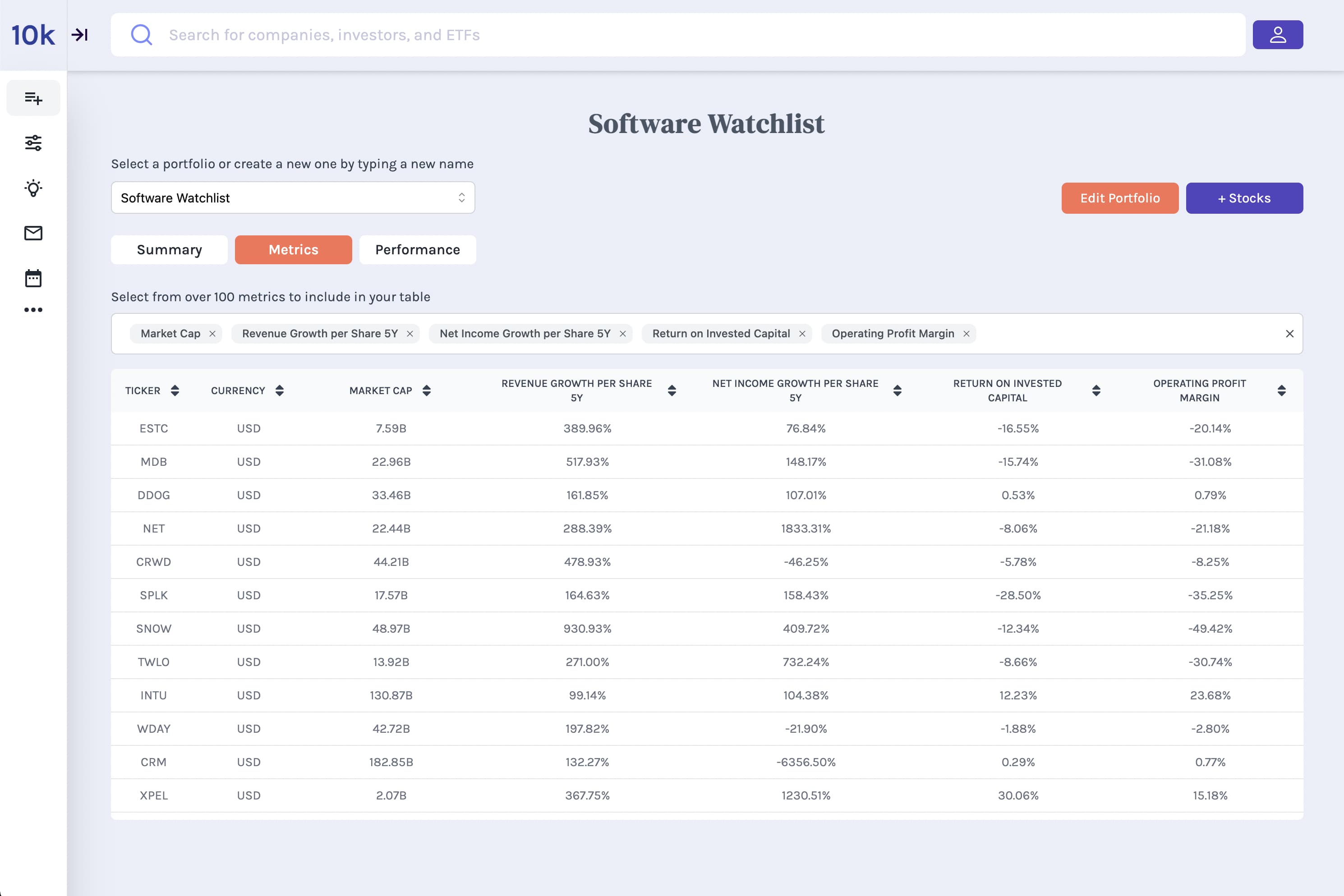Select the Metrics tab
This screenshot has width=1344, height=896.
click(293, 250)
